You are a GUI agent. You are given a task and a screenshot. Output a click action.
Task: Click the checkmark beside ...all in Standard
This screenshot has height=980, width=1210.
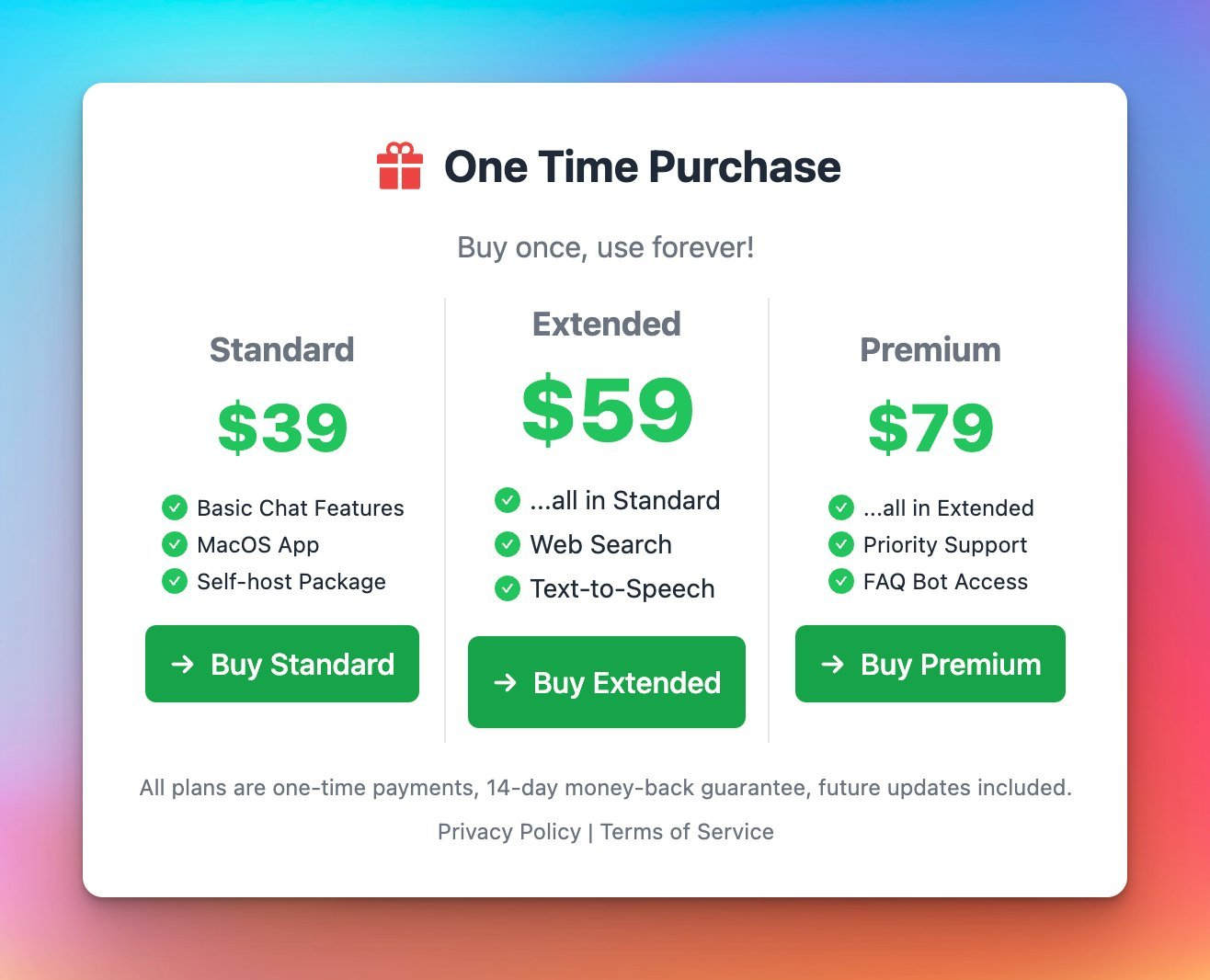508,500
